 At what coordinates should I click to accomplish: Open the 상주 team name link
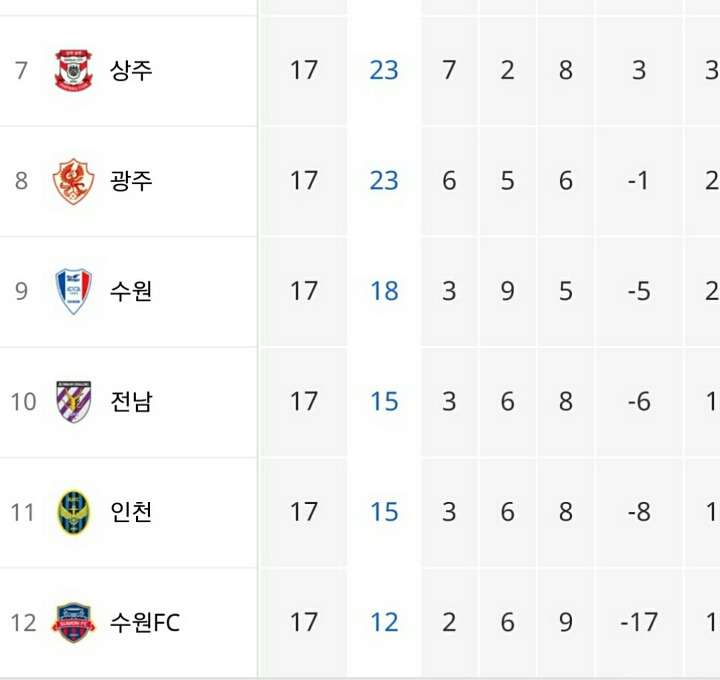click(x=131, y=70)
